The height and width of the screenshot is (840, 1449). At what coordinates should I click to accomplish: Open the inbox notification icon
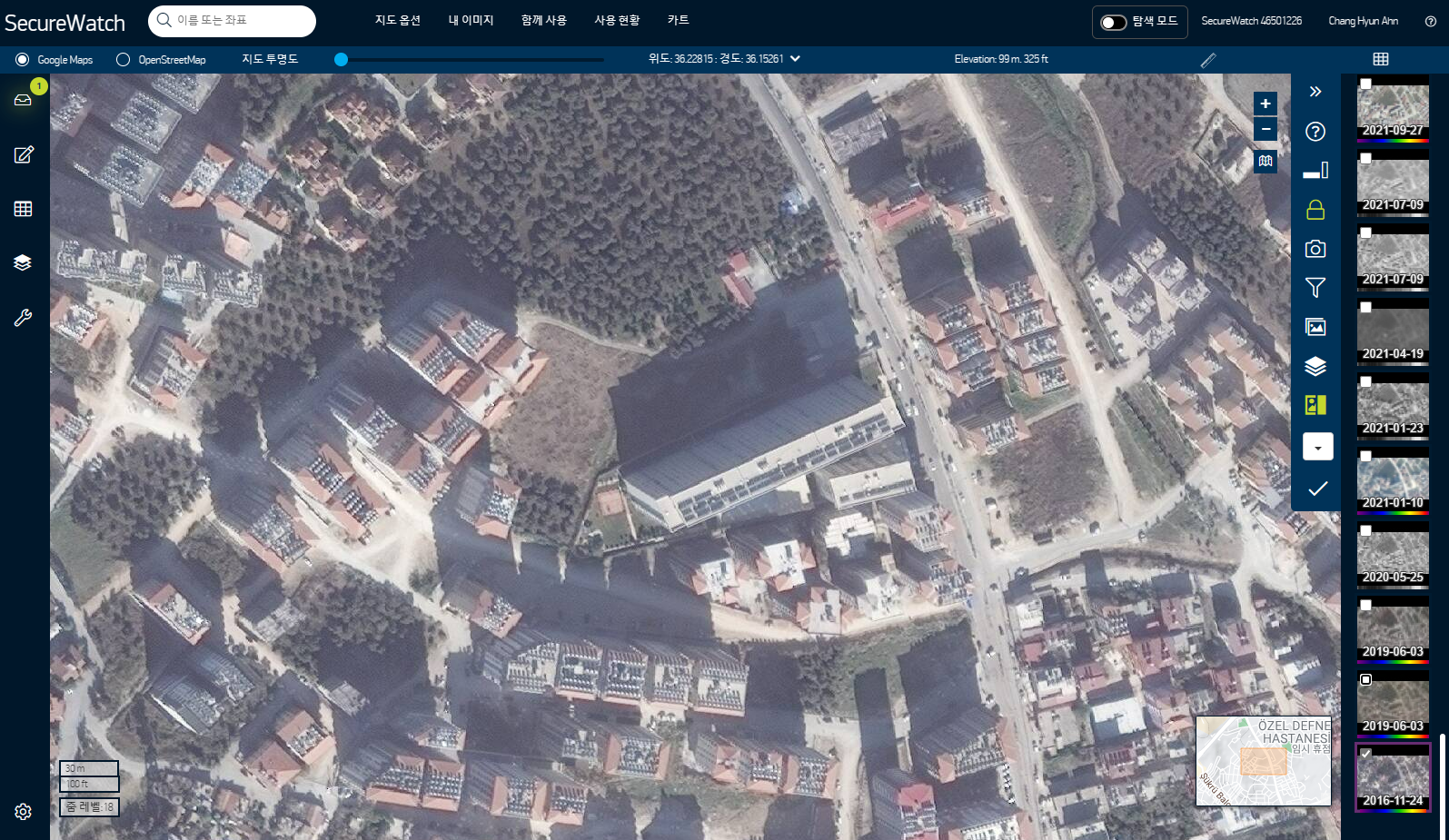click(x=23, y=100)
